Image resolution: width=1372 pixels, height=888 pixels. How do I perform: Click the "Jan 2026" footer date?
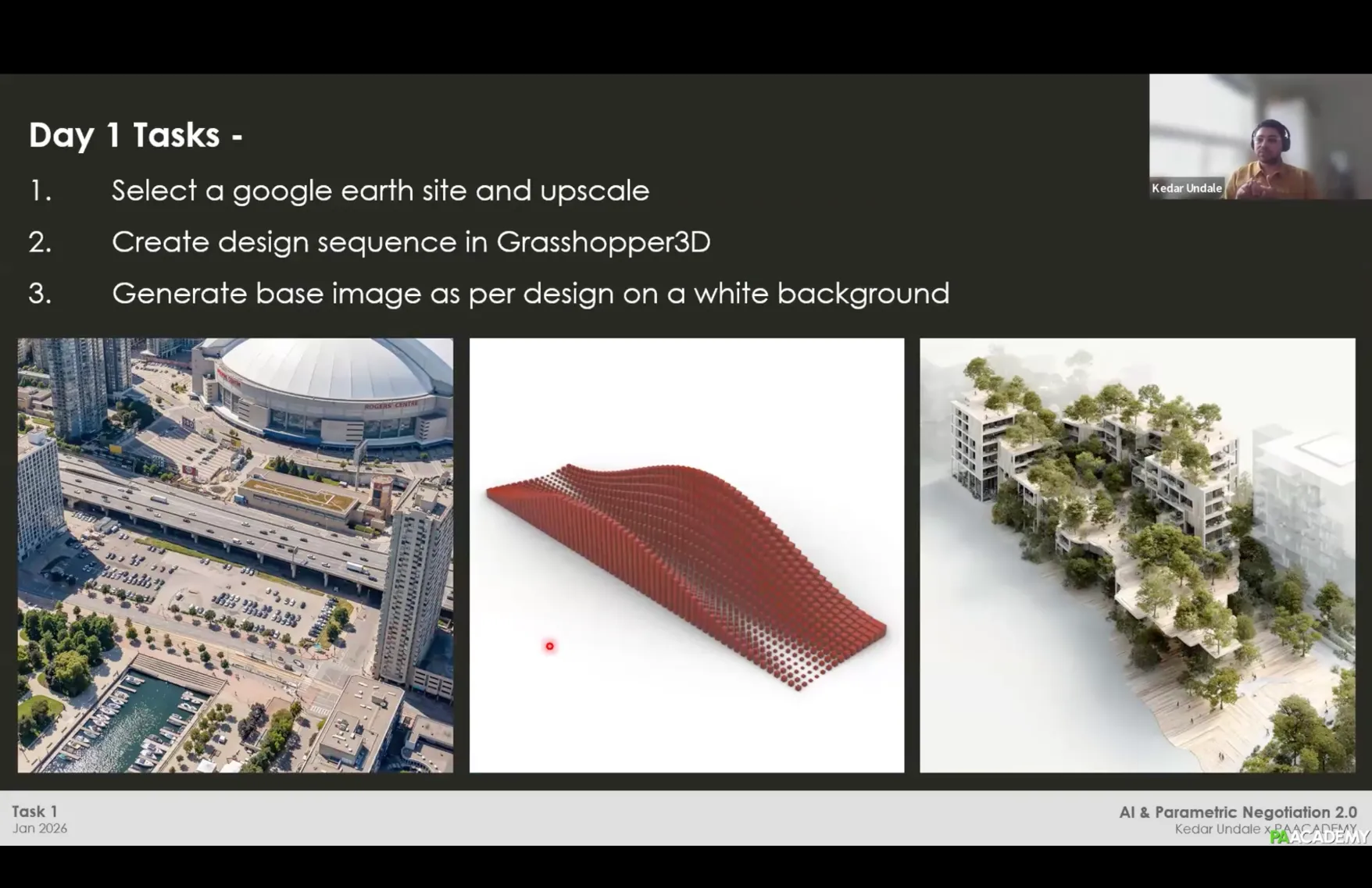(x=40, y=829)
